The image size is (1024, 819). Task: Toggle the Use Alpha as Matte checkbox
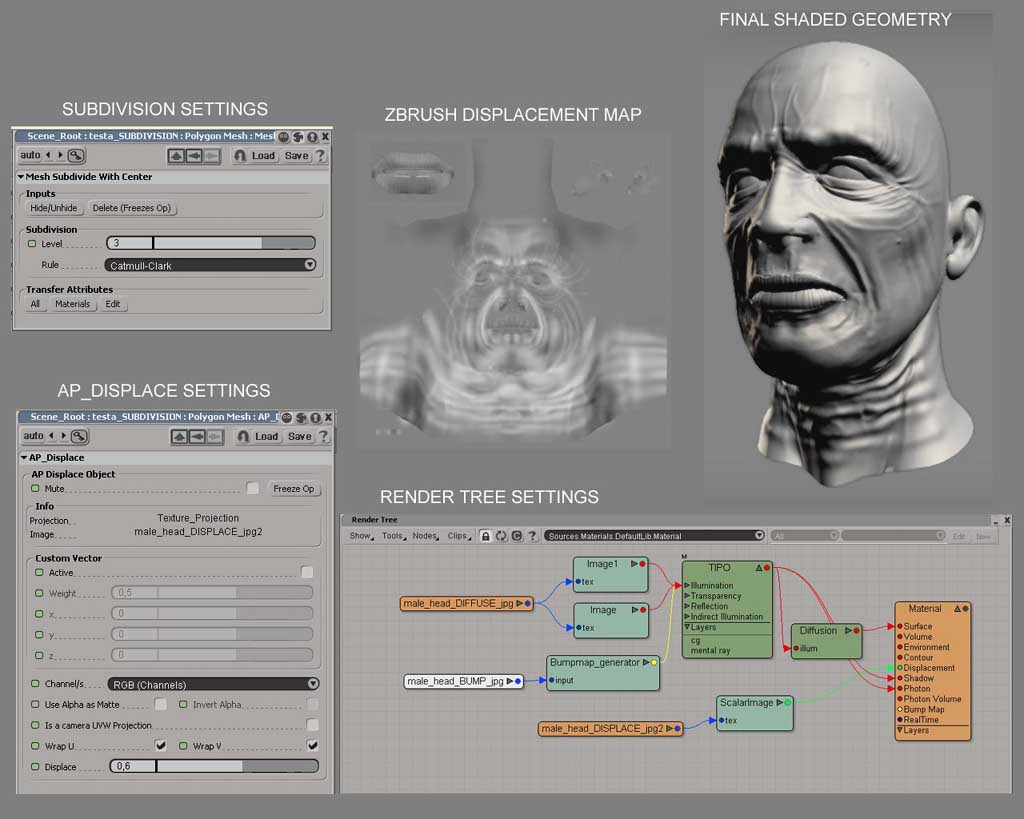click(160, 704)
